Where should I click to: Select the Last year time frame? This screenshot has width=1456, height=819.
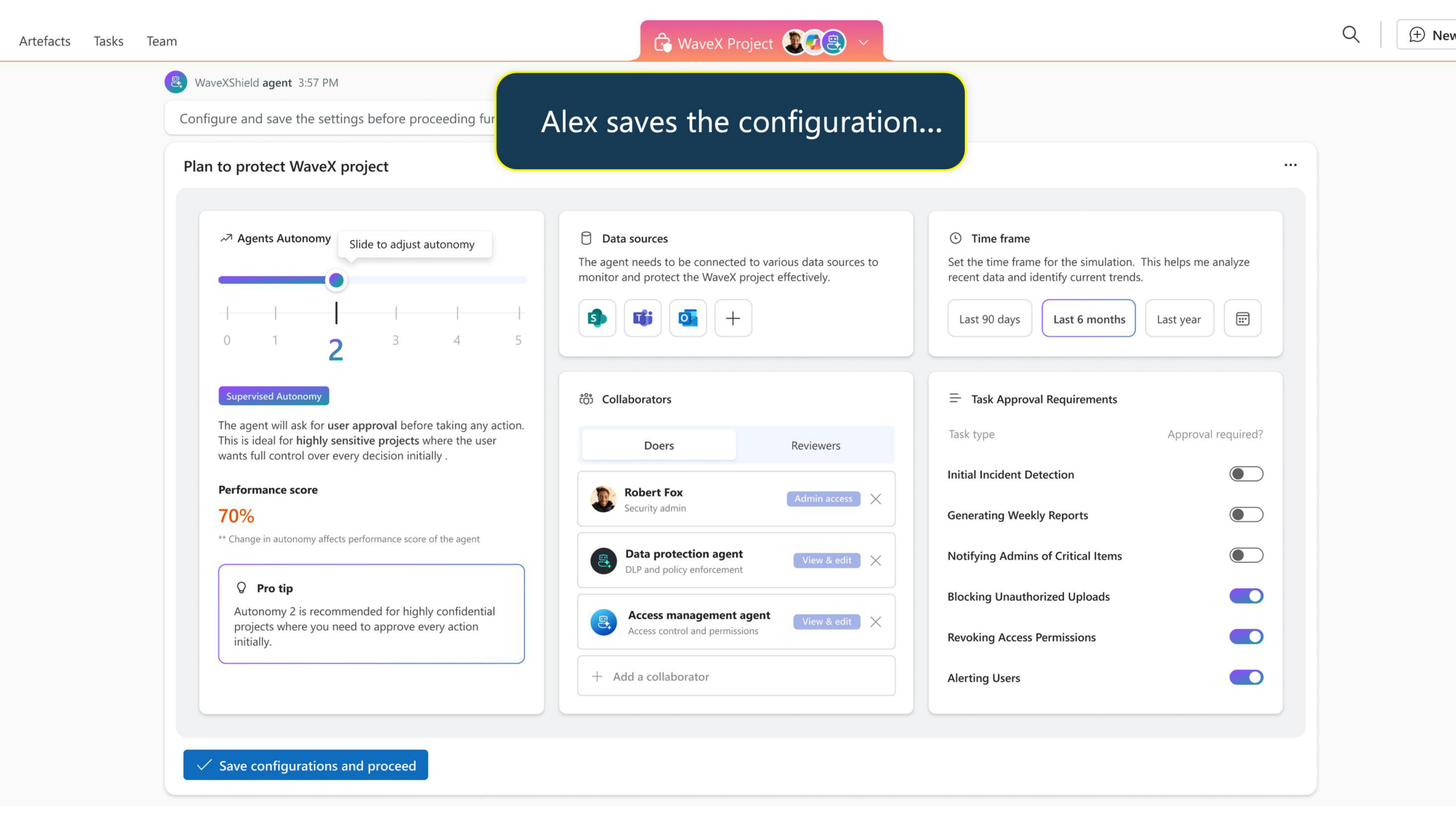coord(1179,318)
